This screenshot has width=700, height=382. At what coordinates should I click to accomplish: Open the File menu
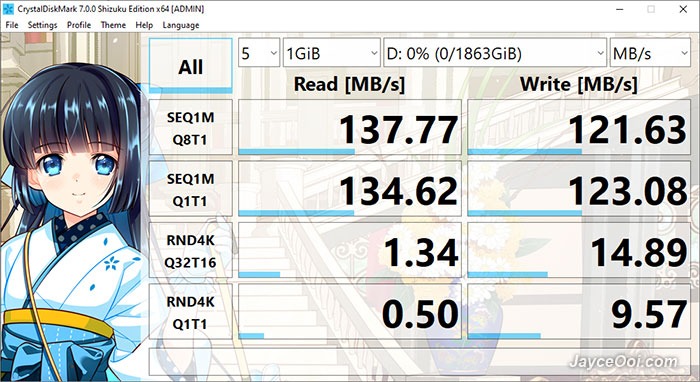point(12,25)
